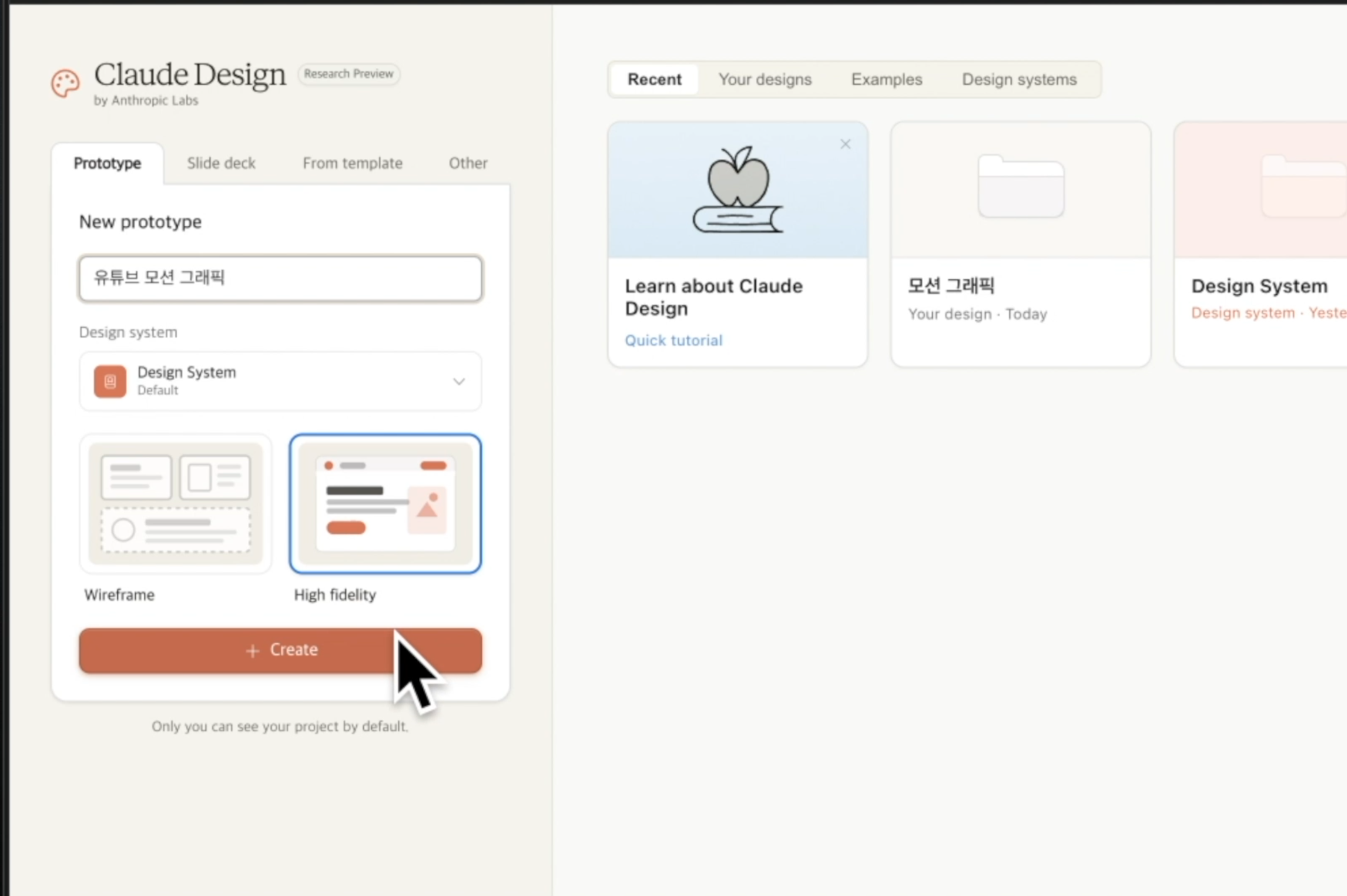Open the Other tab
The height and width of the screenshot is (896, 1347).
(x=468, y=163)
